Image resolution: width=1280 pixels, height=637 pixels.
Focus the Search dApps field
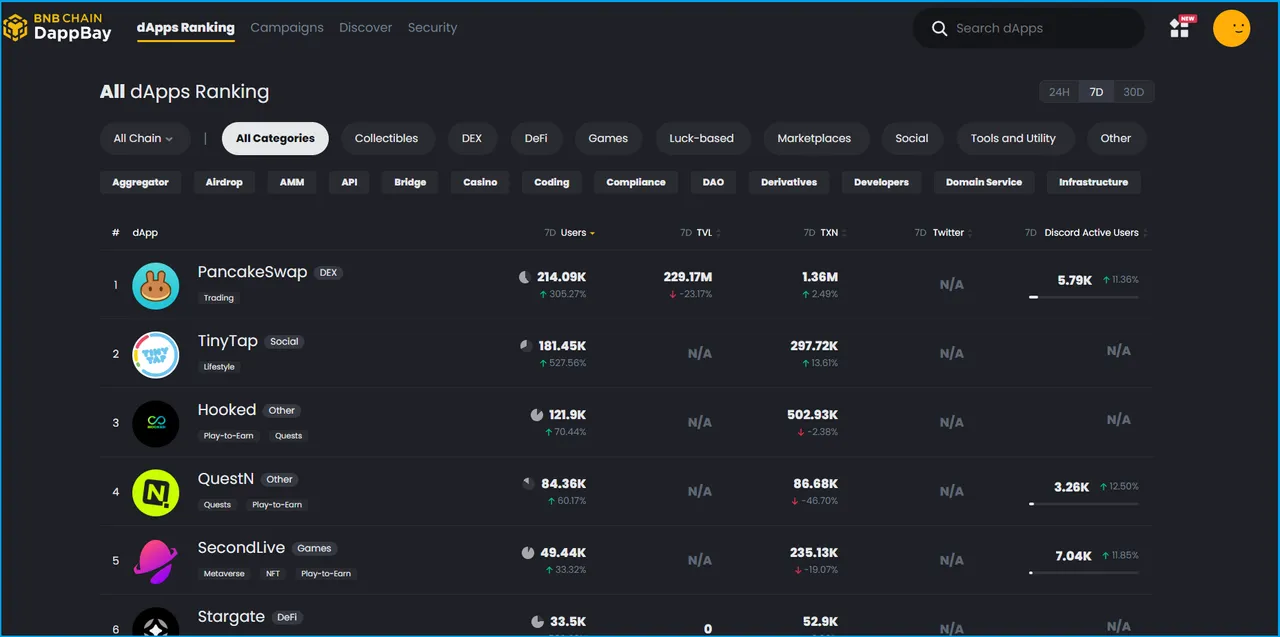1028,28
